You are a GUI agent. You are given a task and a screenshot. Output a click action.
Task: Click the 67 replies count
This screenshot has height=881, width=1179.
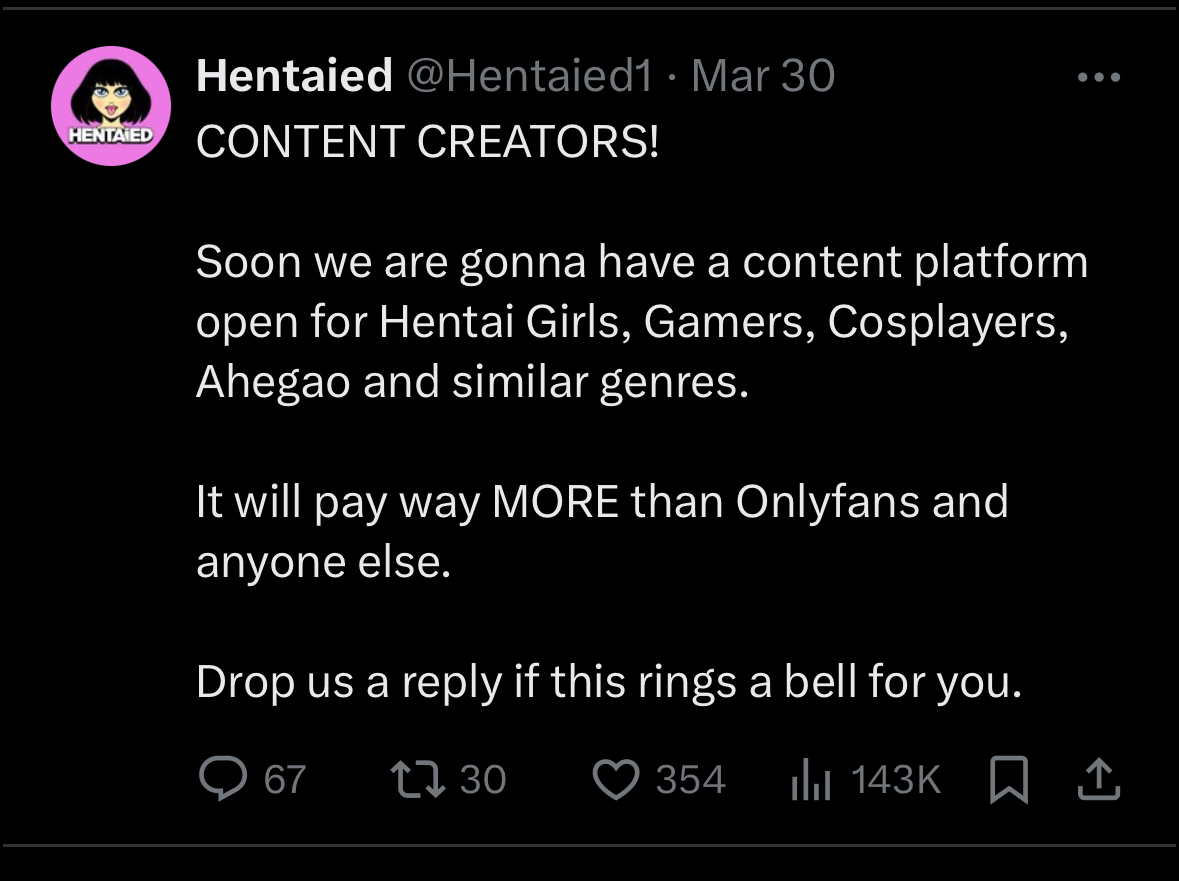click(284, 780)
